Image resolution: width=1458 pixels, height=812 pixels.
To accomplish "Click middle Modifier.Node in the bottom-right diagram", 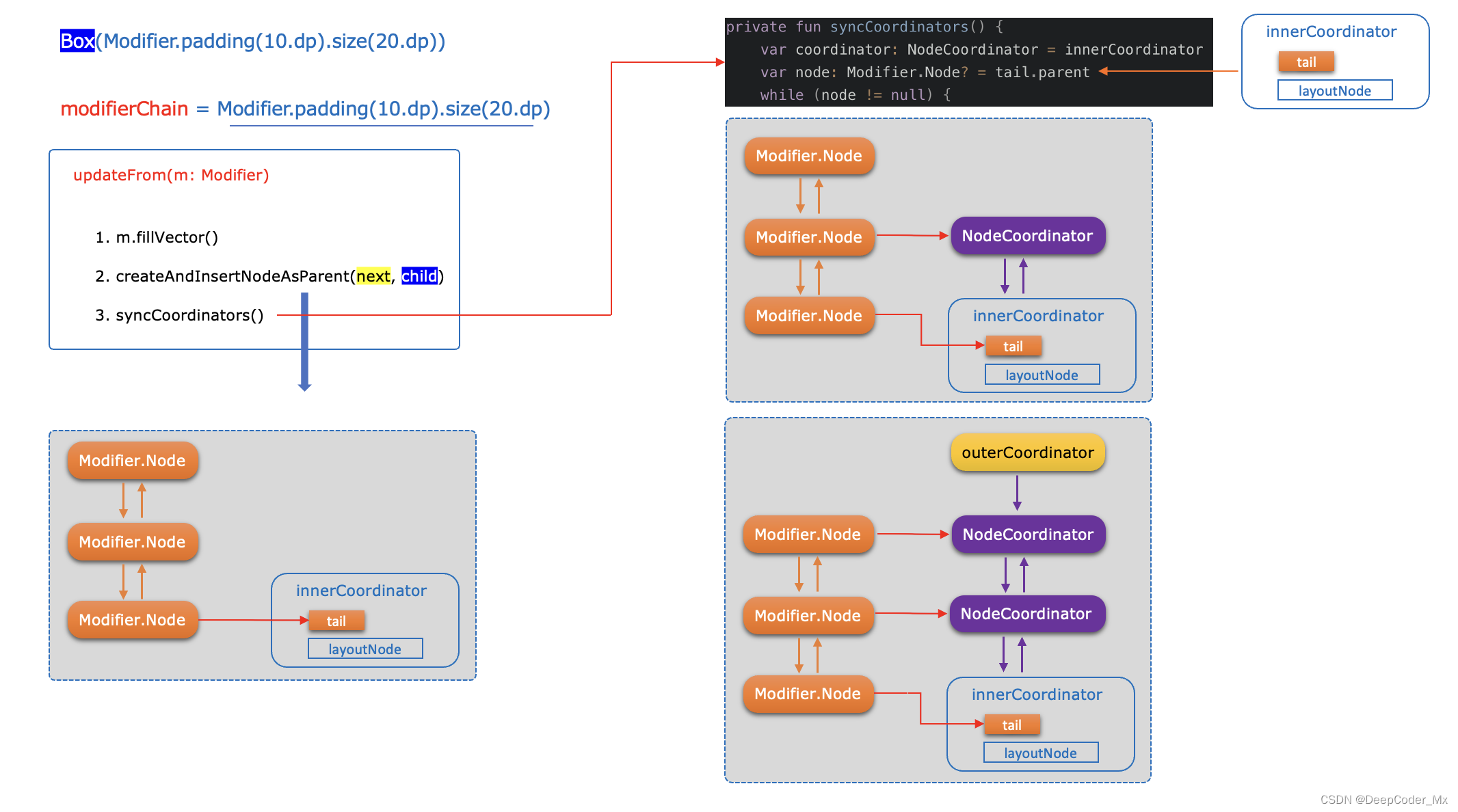I will pyautogui.click(x=808, y=616).
